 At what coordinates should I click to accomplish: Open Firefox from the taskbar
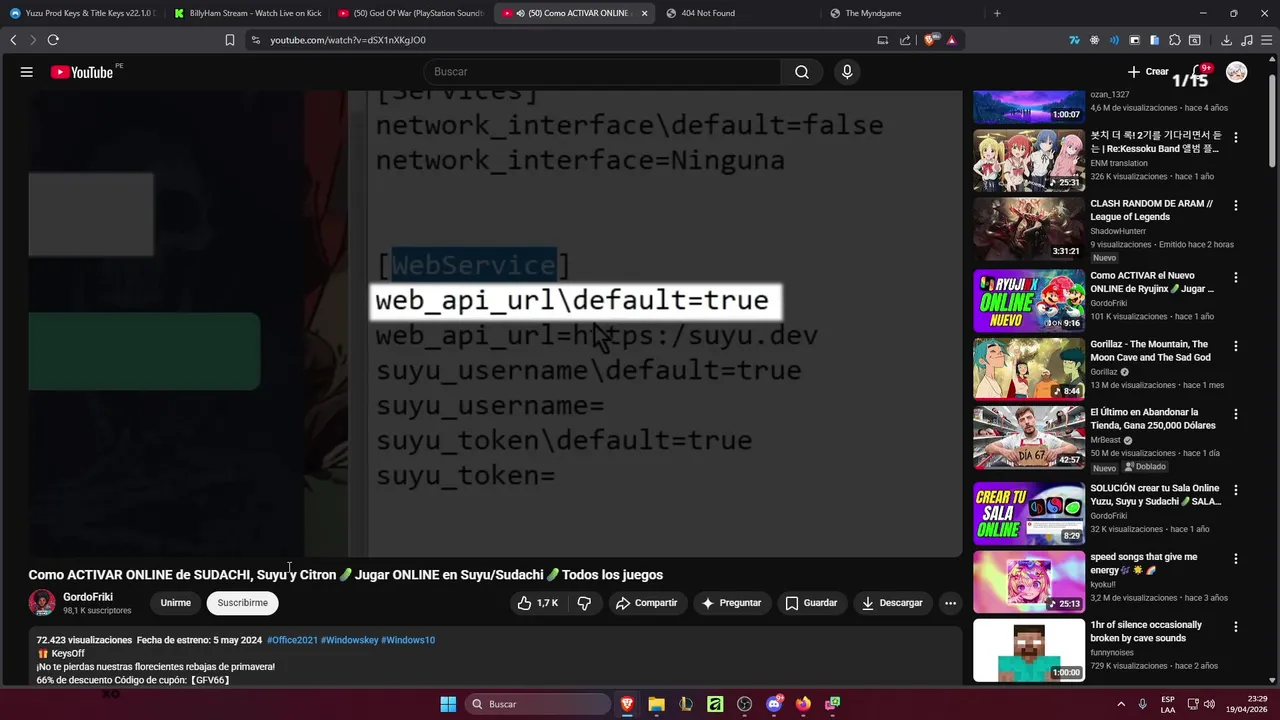[x=803, y=704]
